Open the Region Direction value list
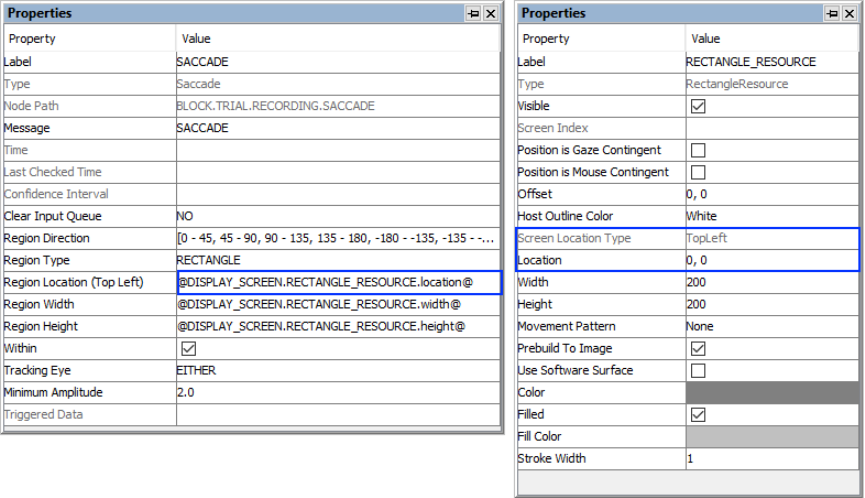Image resolution: width=865 pixels, height=498 pixels. pos(338,238)
